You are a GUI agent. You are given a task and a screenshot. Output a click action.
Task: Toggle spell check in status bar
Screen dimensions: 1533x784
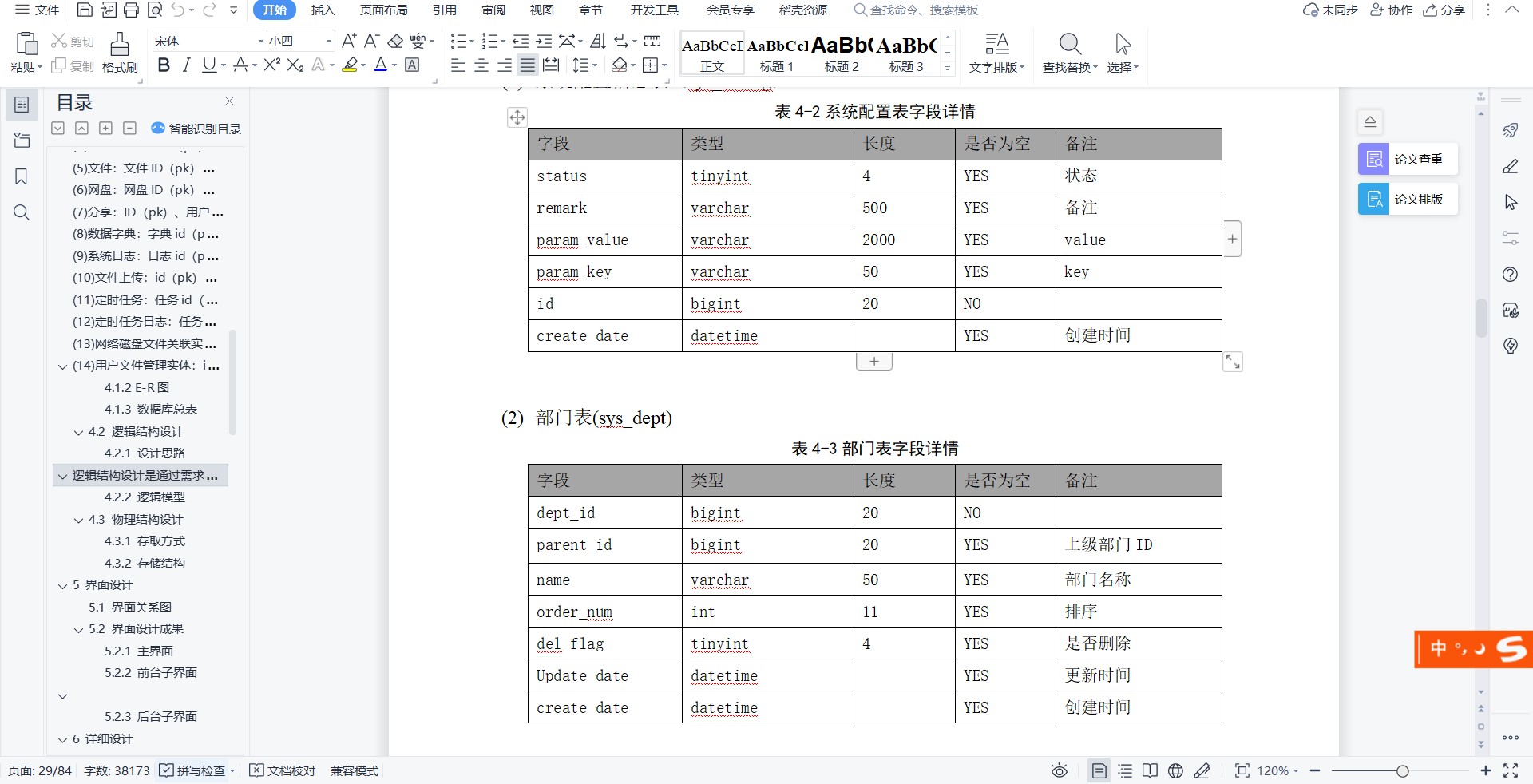[x=196, y=770]
